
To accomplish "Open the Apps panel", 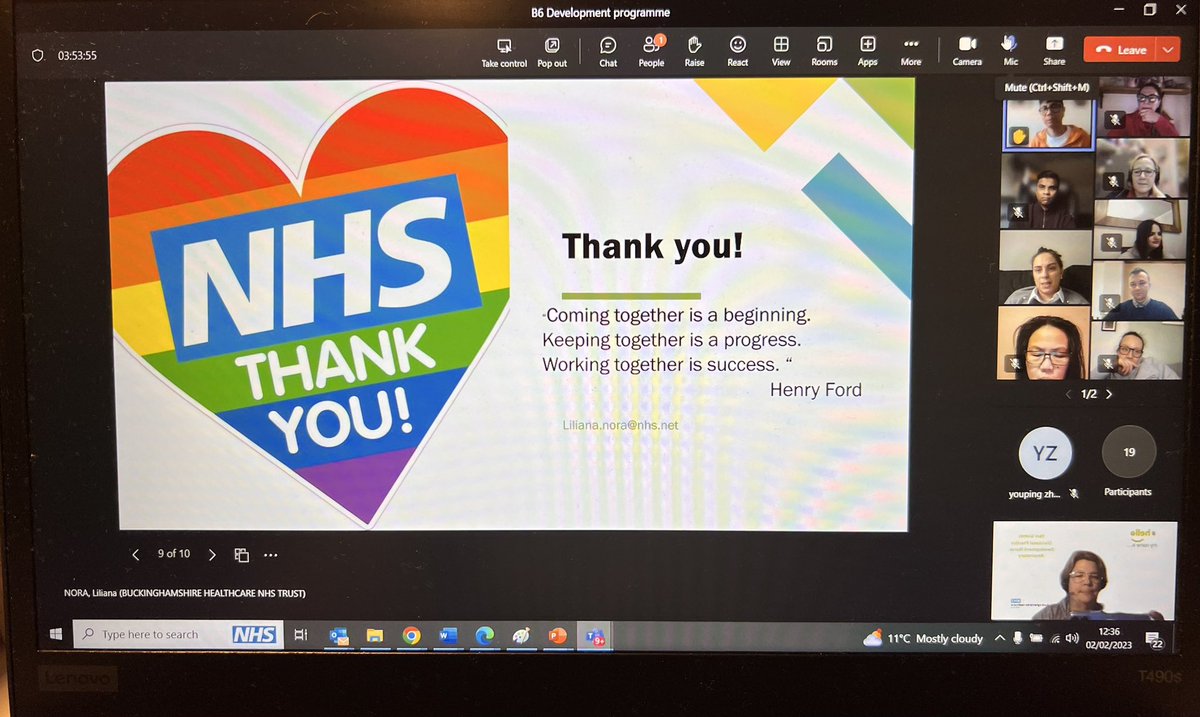I will (x=868, y=52).
